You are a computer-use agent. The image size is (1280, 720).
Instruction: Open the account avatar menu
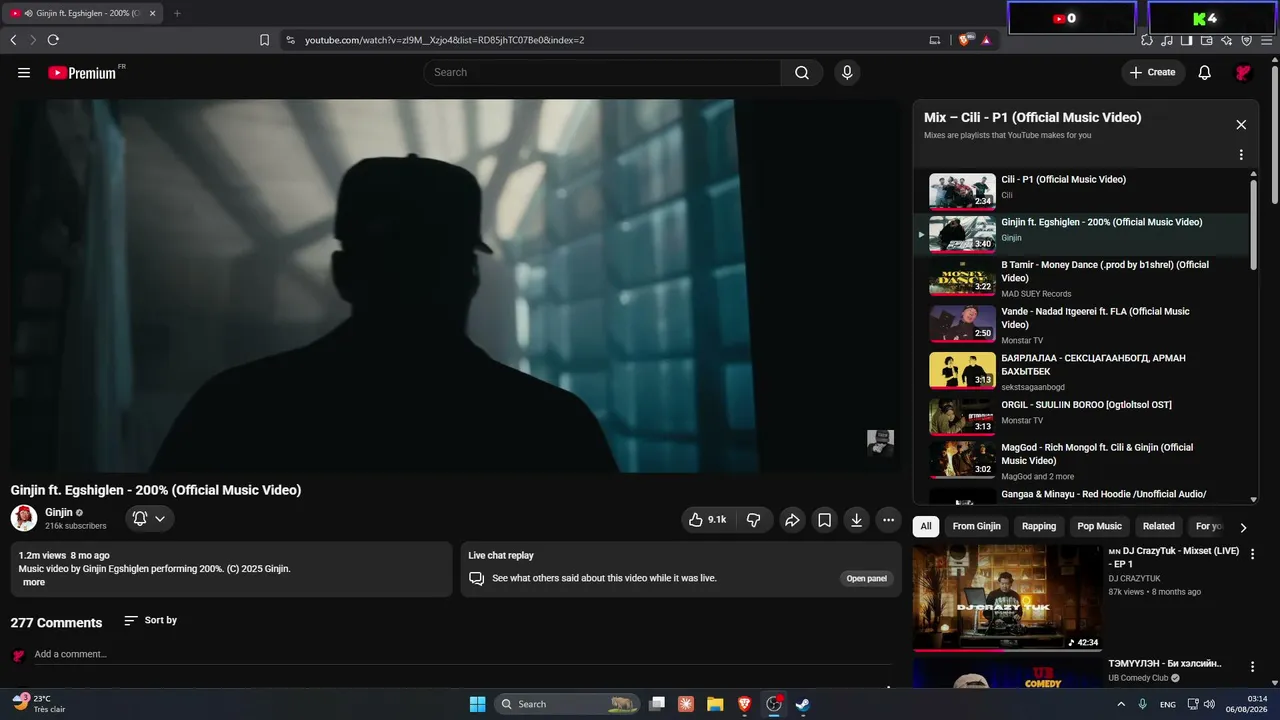click(1243, 73)
